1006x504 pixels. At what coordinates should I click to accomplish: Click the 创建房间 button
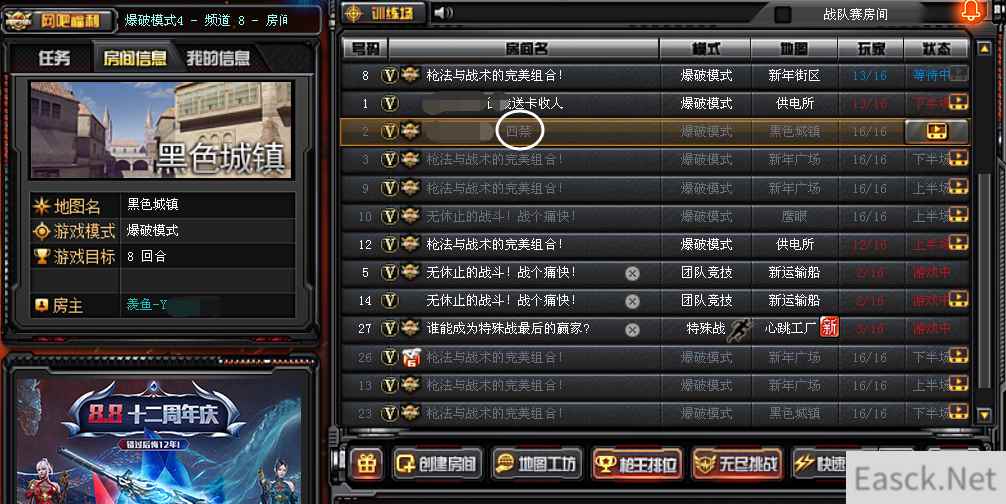click(x=437, y=464)
